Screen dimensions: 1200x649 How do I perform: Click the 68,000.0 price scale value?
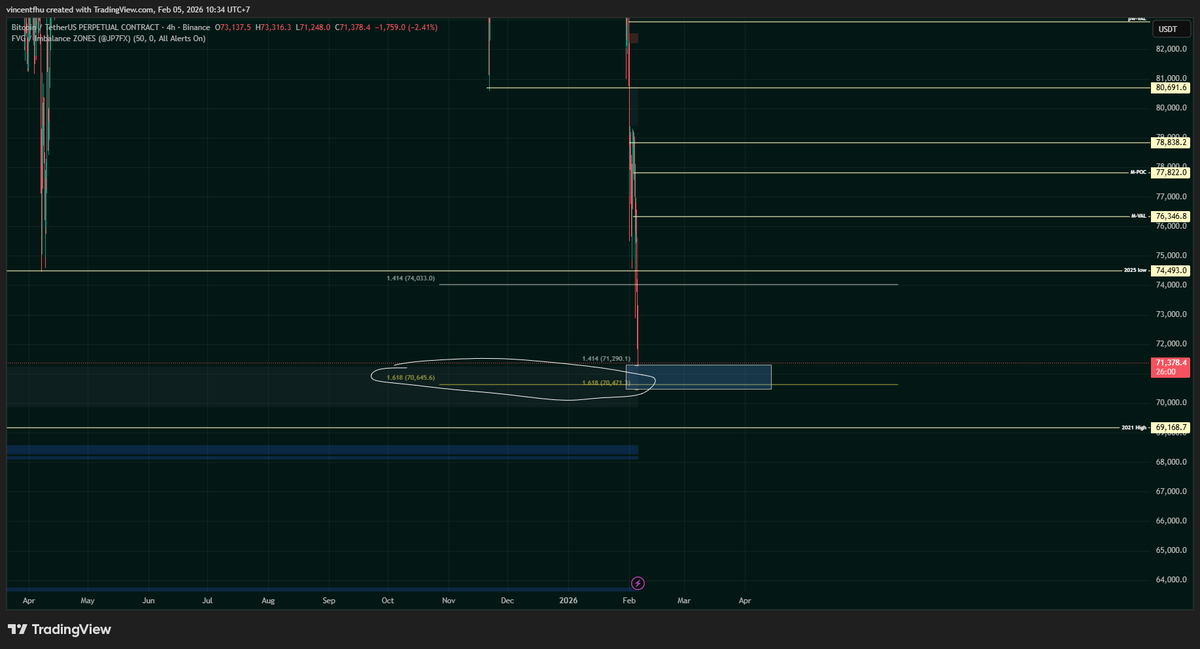(x=1170, y=462)
